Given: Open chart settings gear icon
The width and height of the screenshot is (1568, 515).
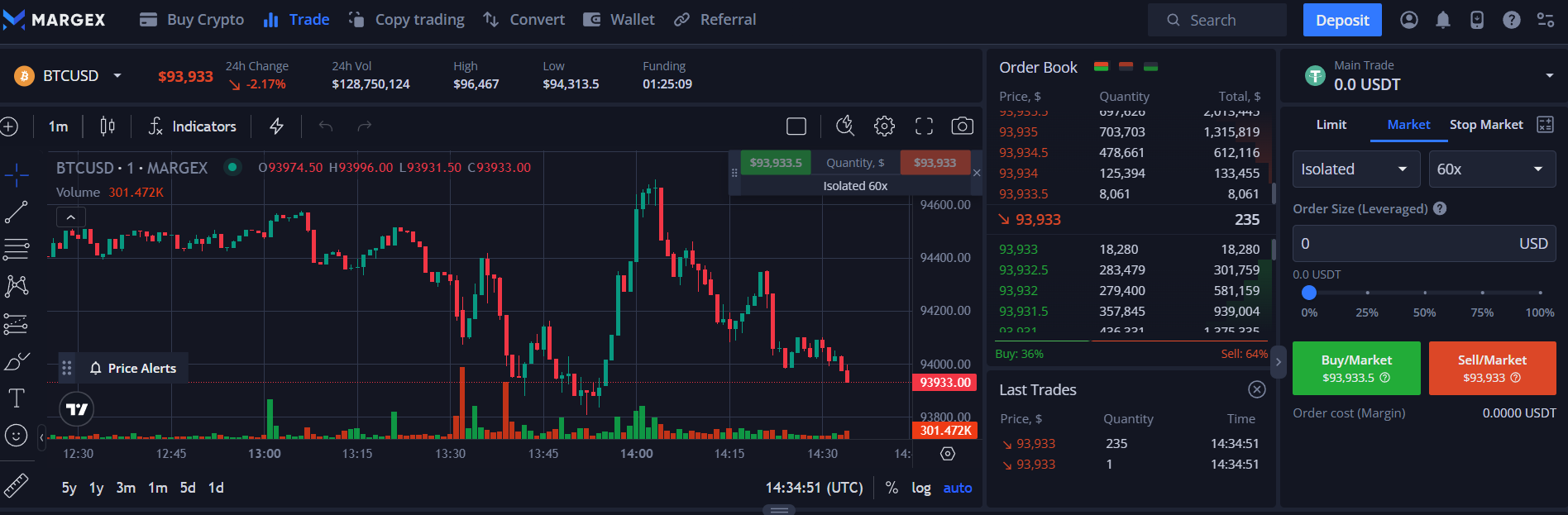Looking at the screenshot, I should click(x=884, y=126).
